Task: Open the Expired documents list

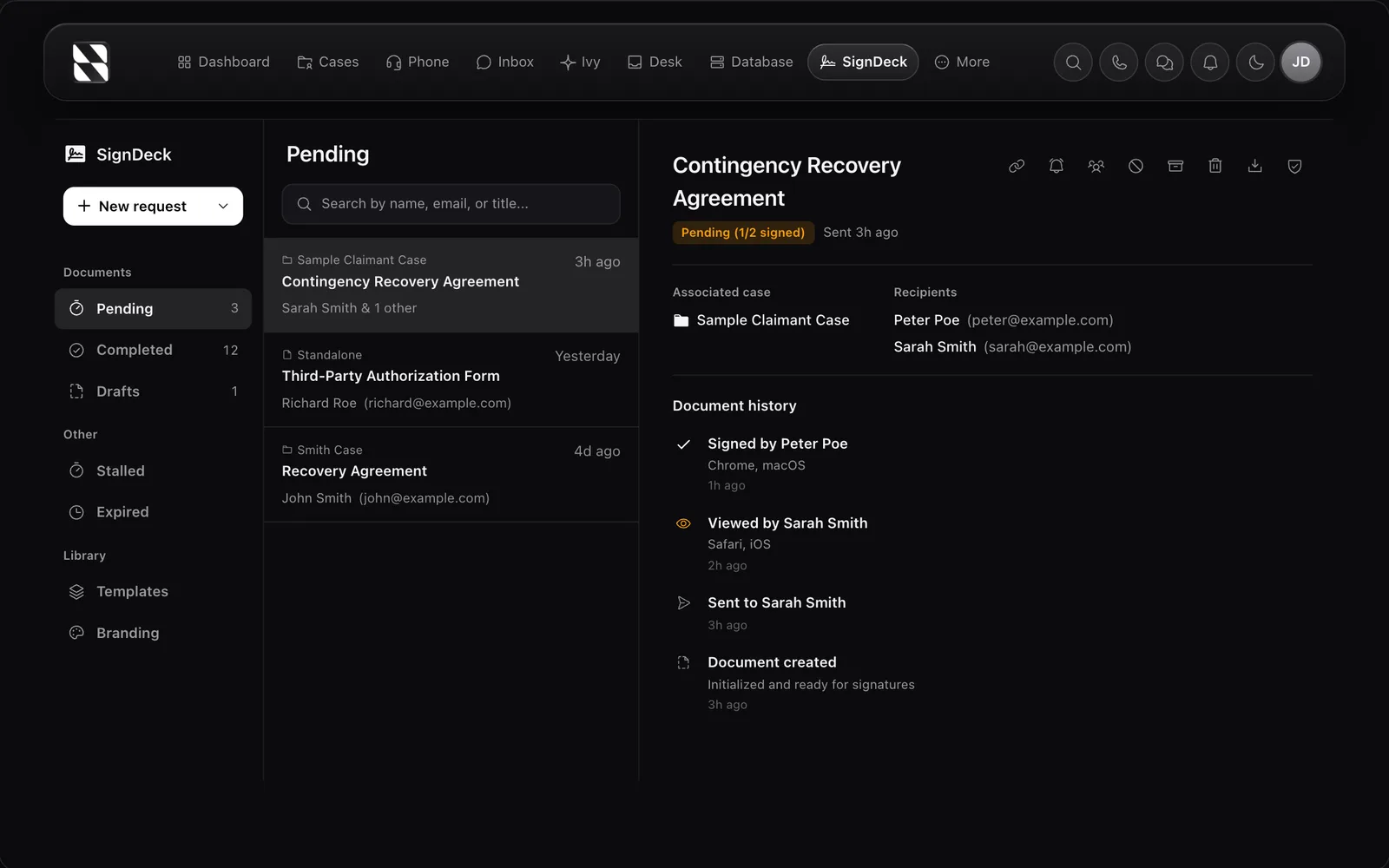Action: [x=153, y=512]
